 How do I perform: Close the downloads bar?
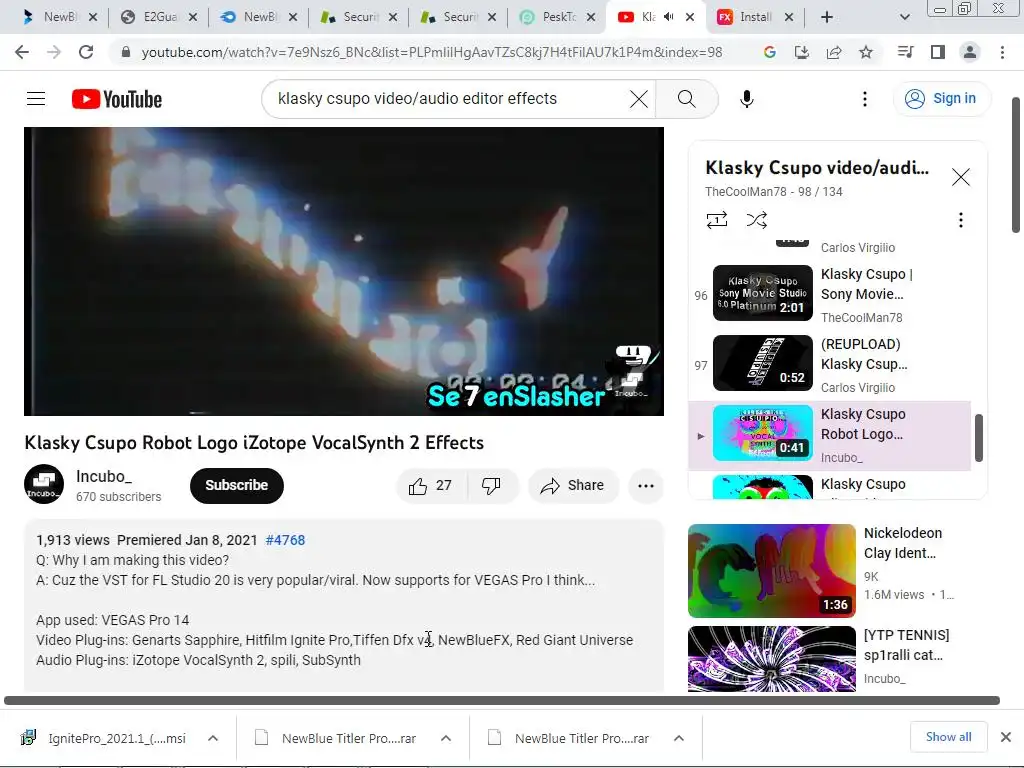tap(1006, 737)
